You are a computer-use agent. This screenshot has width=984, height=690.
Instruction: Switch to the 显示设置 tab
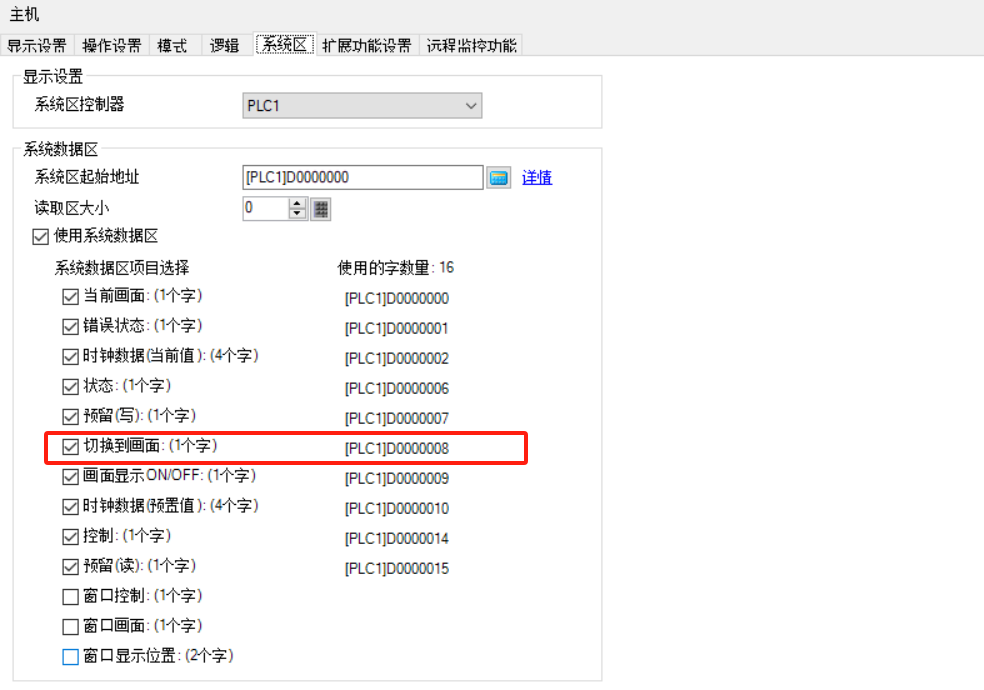tap(36, 46)
